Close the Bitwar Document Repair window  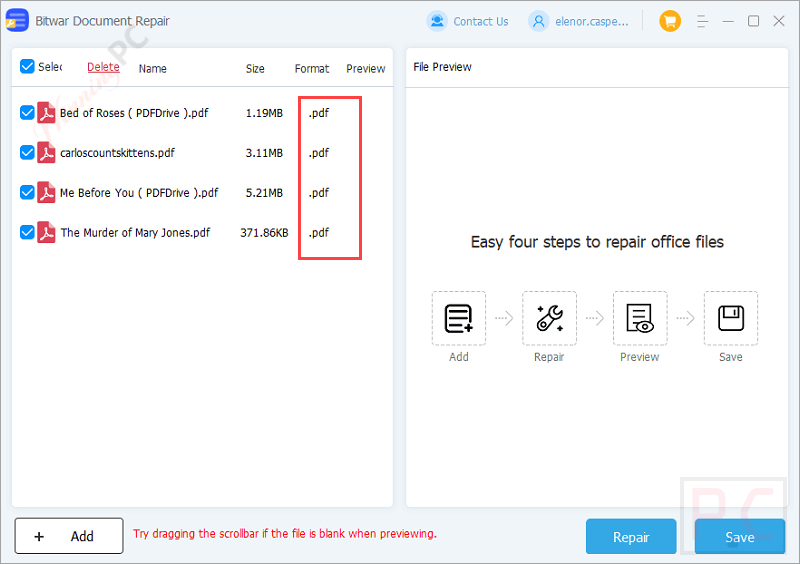pyautogui.click(x=779, y=21)
